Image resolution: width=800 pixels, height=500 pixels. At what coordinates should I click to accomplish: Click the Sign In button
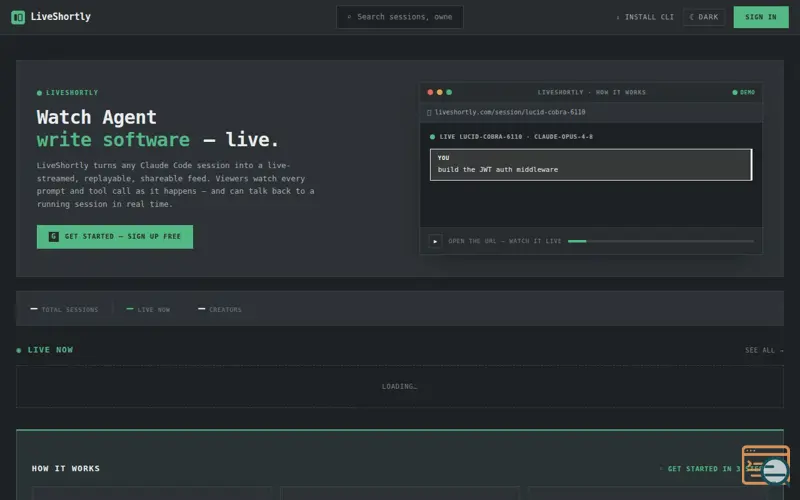[x=761, y=17]
